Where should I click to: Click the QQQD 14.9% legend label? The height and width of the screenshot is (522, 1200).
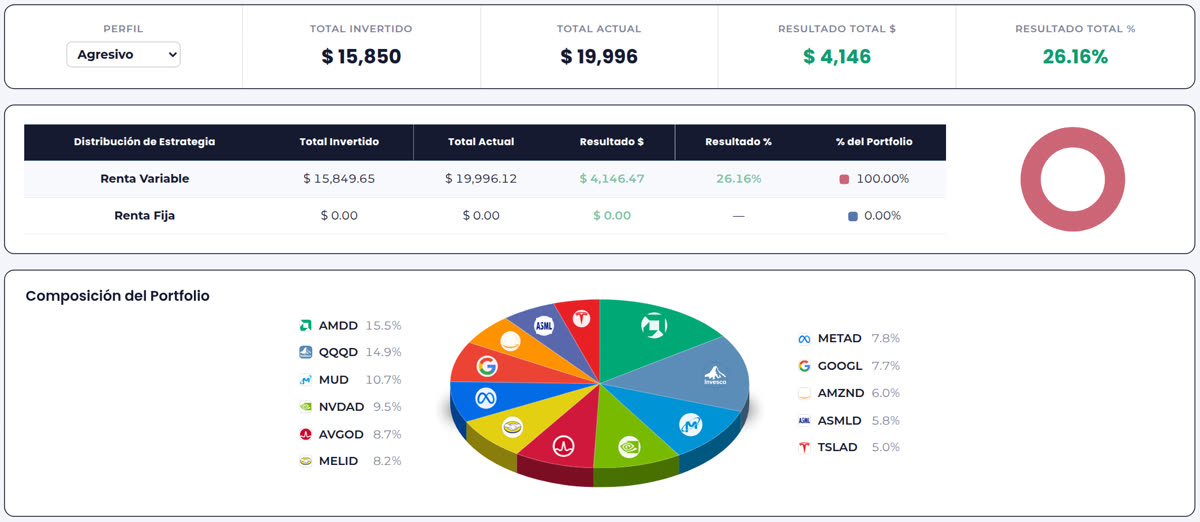pyautogui.click(x=360, y=352)
